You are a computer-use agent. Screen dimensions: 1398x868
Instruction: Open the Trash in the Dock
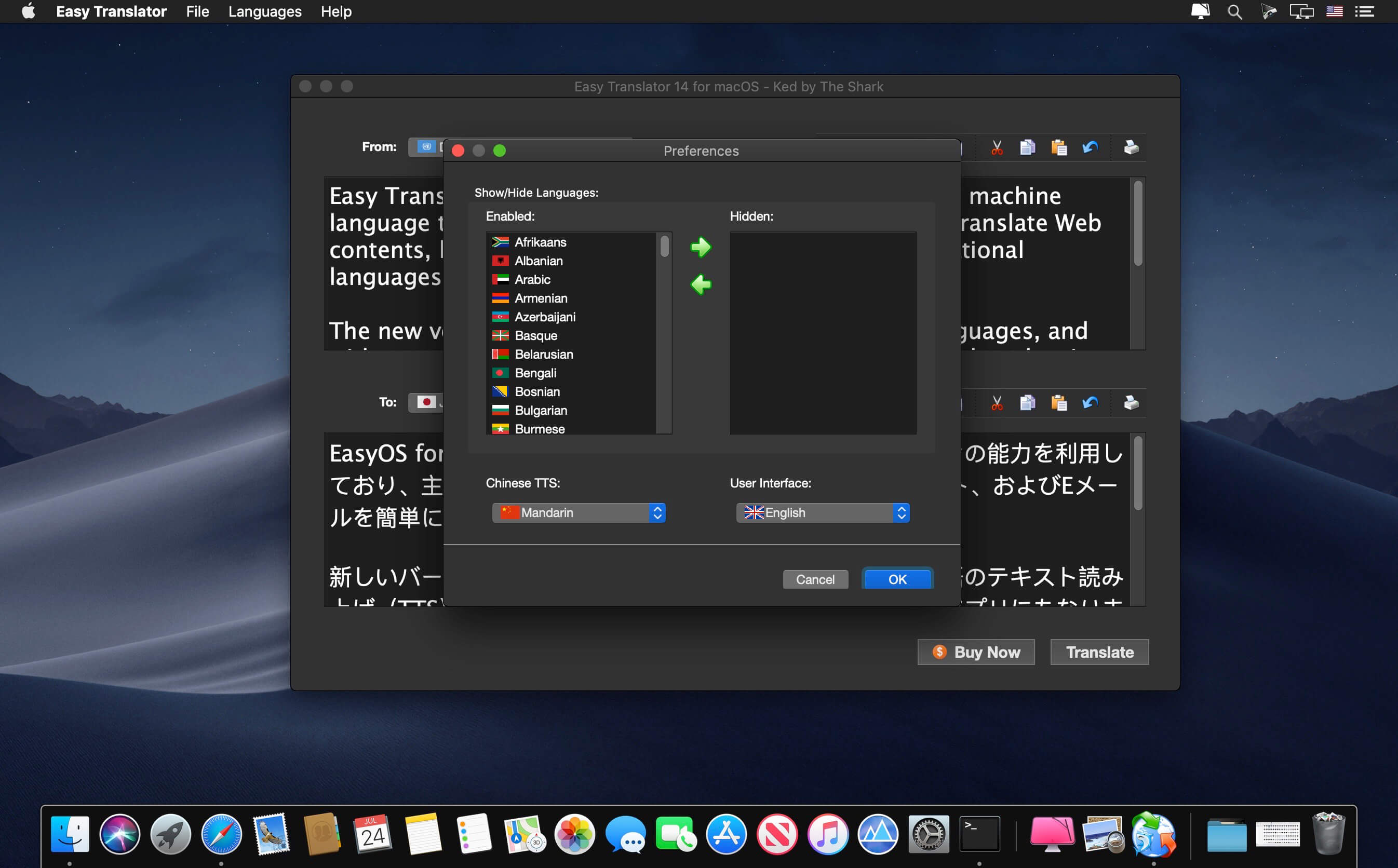coord(1328,834)
